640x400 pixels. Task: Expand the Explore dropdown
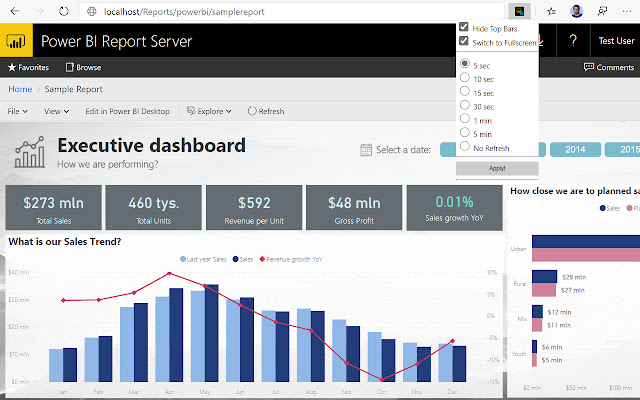coord(212,111)
